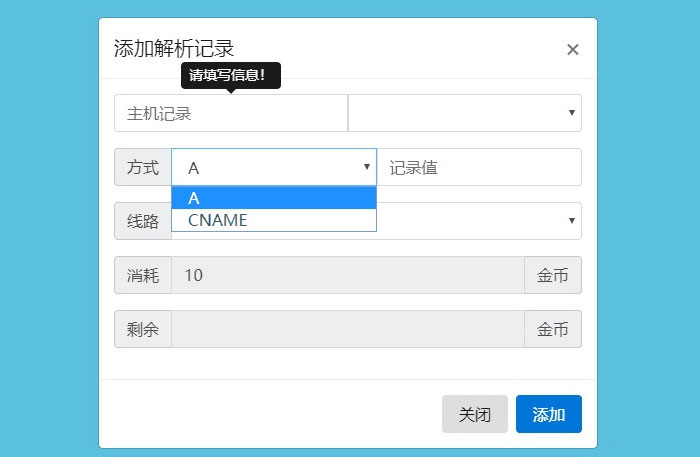The height and width of the screenshot is (457, 700).
Task: Collapse the 方式 record type dropdown
Action: (x=274, y=167)
